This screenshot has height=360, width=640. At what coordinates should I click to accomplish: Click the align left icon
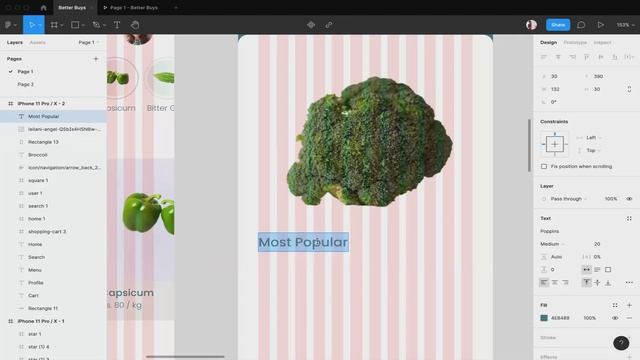[x=544, y=57]
